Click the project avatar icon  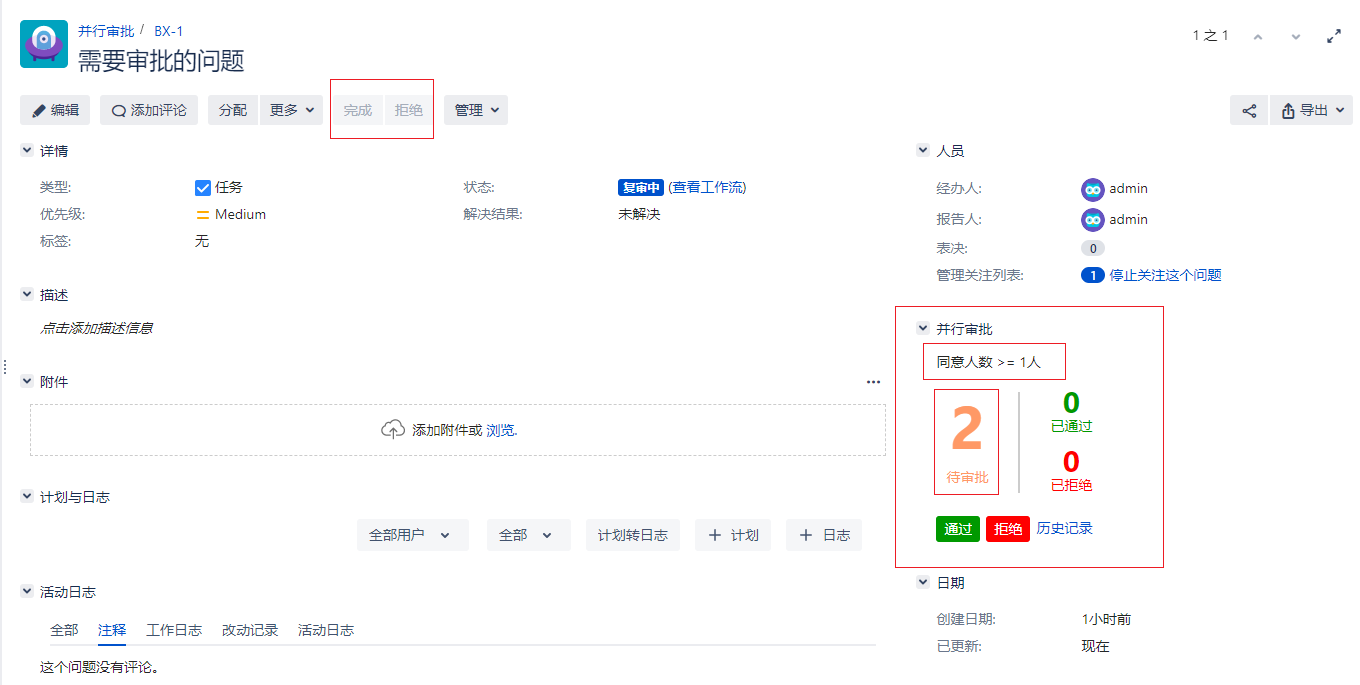tap(44, 44)
